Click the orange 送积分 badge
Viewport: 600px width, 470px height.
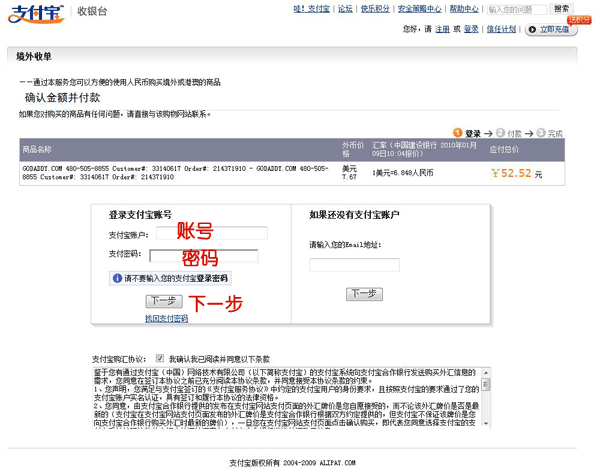(x=580, y=18)
